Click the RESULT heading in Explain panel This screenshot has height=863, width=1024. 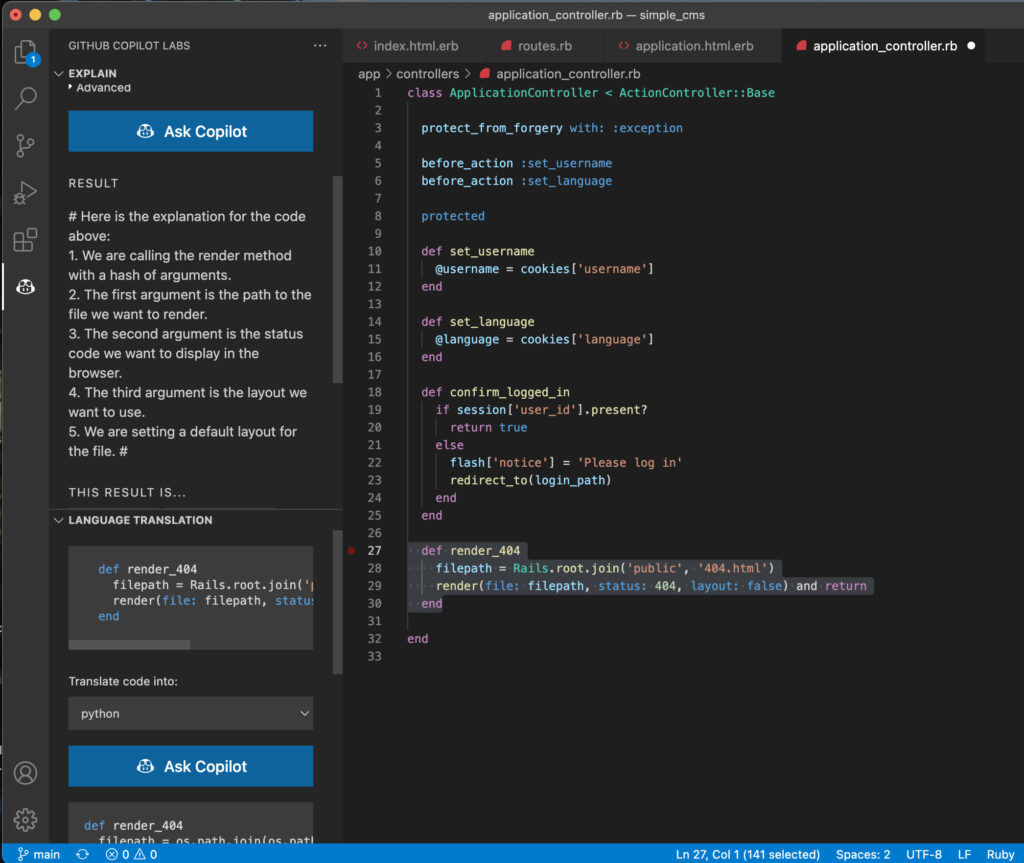click(x=93, y=184)
